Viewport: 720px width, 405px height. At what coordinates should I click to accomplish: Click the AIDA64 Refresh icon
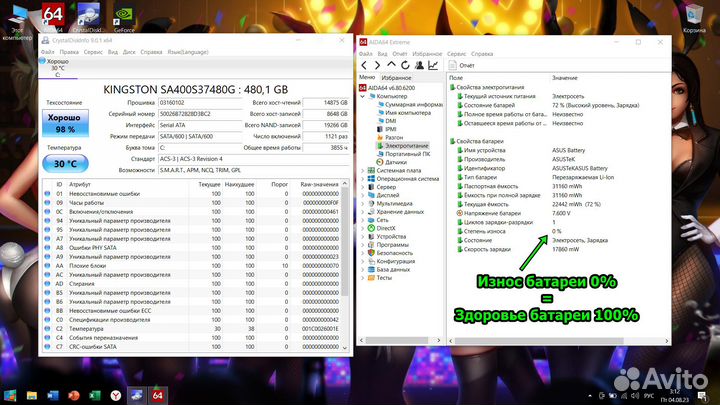(x=405, y=65)
